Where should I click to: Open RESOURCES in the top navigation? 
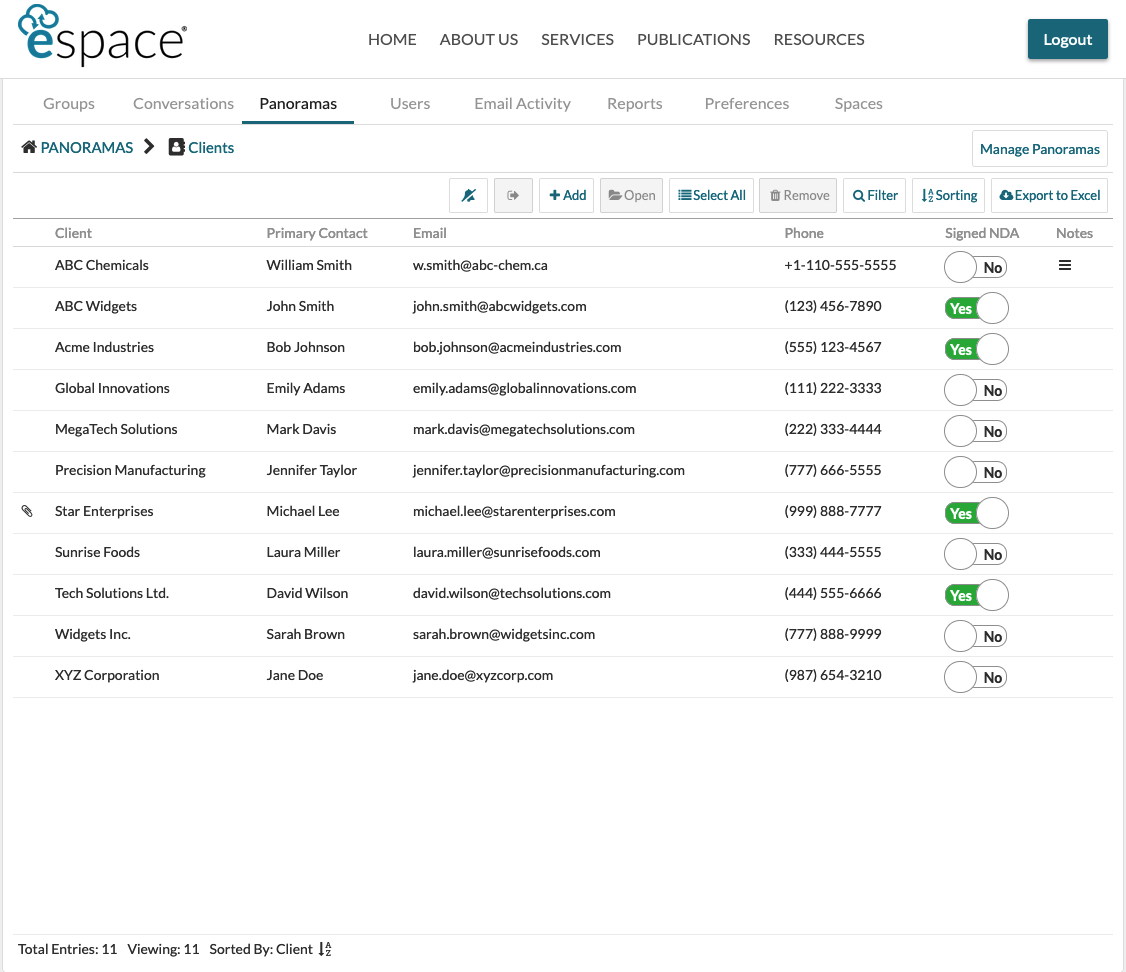tap(819, 39)
